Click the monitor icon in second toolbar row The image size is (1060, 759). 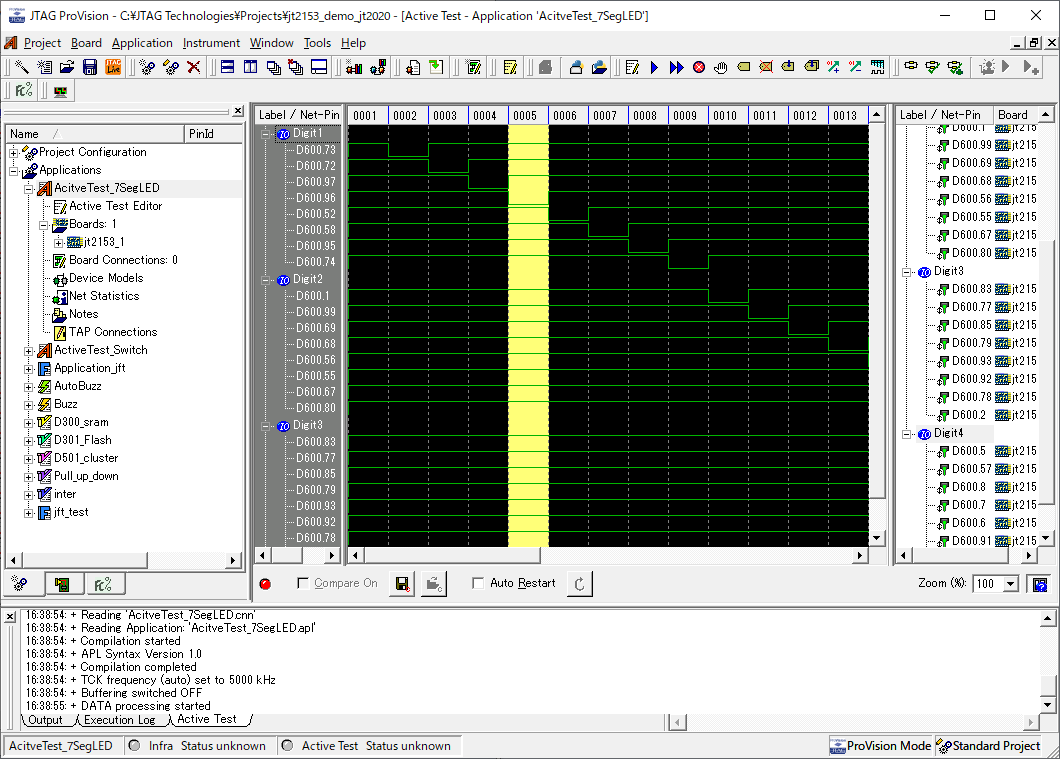60,91
